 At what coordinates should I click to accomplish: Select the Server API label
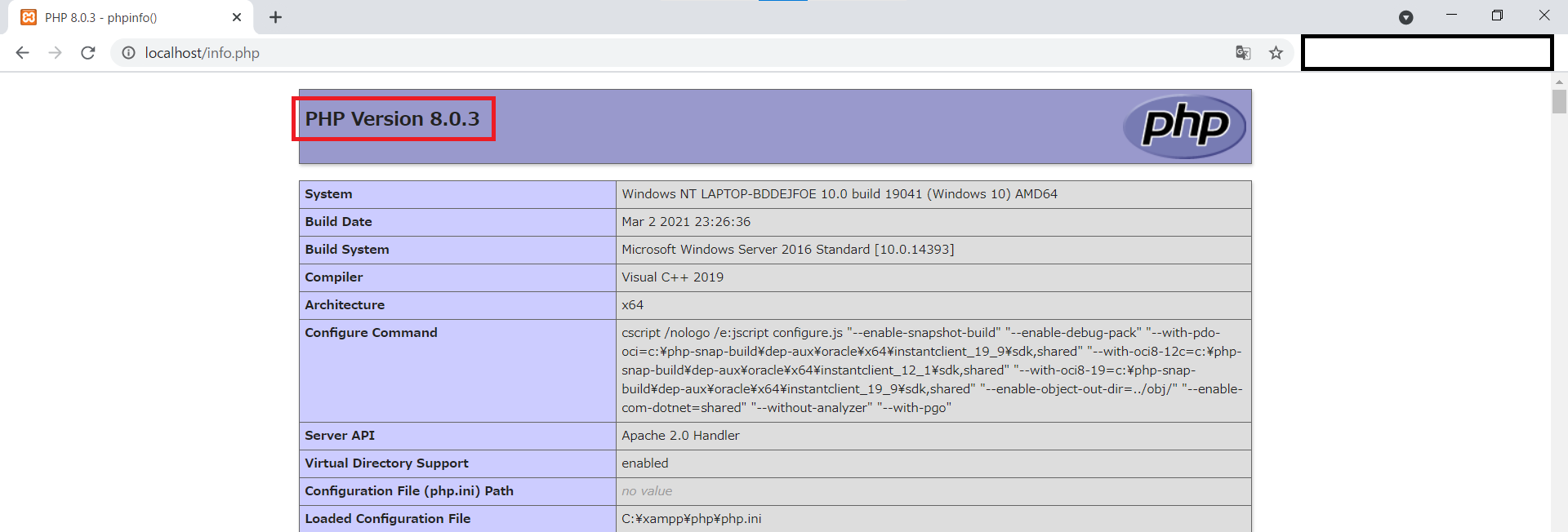point(340,436)
